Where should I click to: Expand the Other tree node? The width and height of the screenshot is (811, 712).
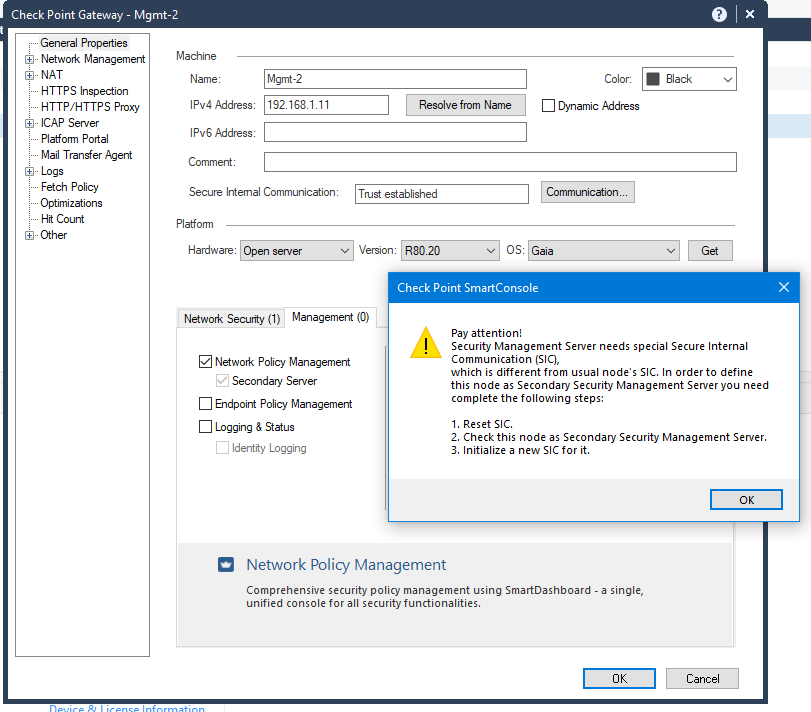pyautogui.click(x=30, y=236)
